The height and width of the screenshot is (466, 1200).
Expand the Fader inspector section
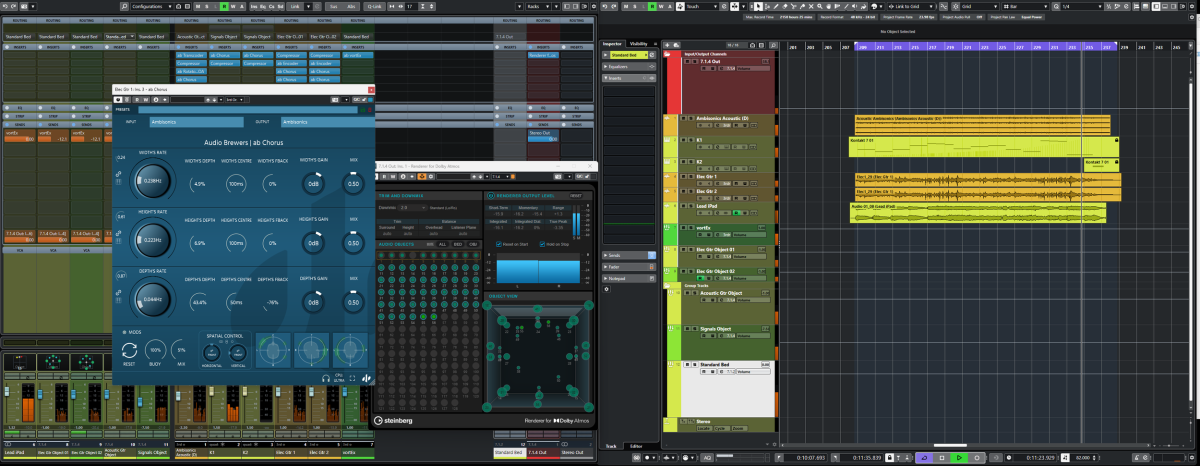point(629,267)
